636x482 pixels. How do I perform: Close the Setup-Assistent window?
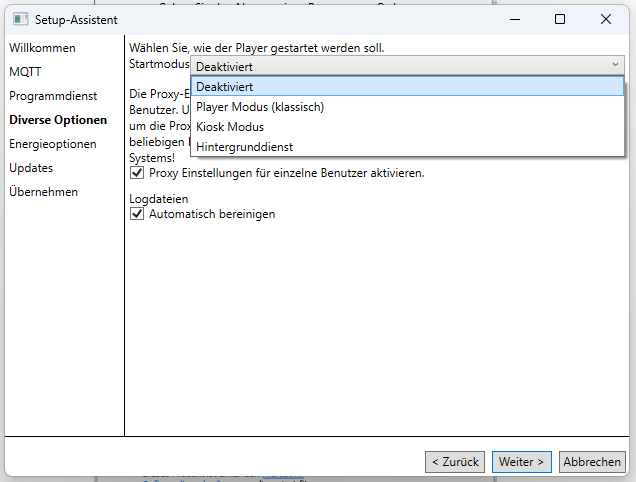click(606, 19)
